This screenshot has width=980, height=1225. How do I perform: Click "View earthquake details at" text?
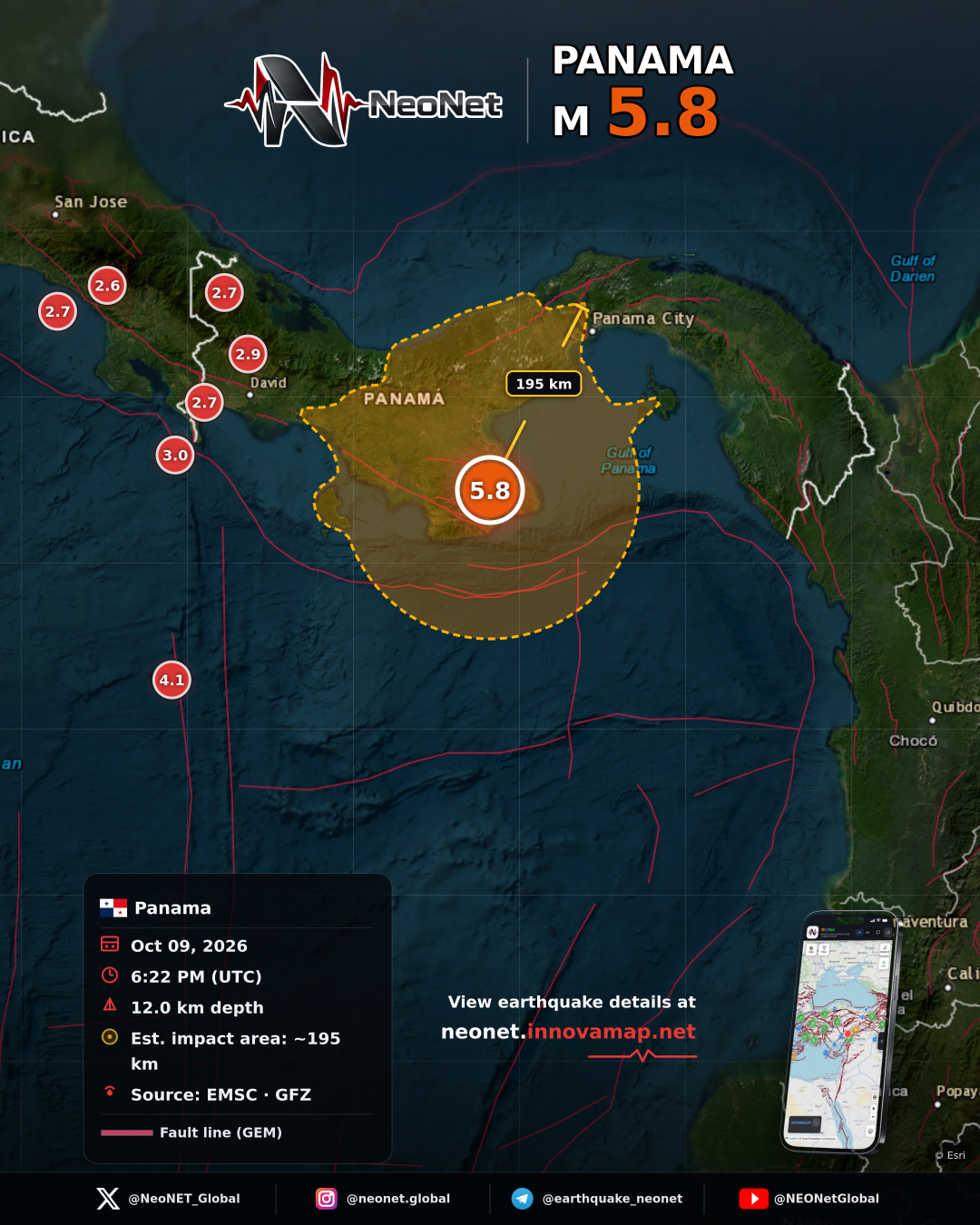tap(572, 1002)
